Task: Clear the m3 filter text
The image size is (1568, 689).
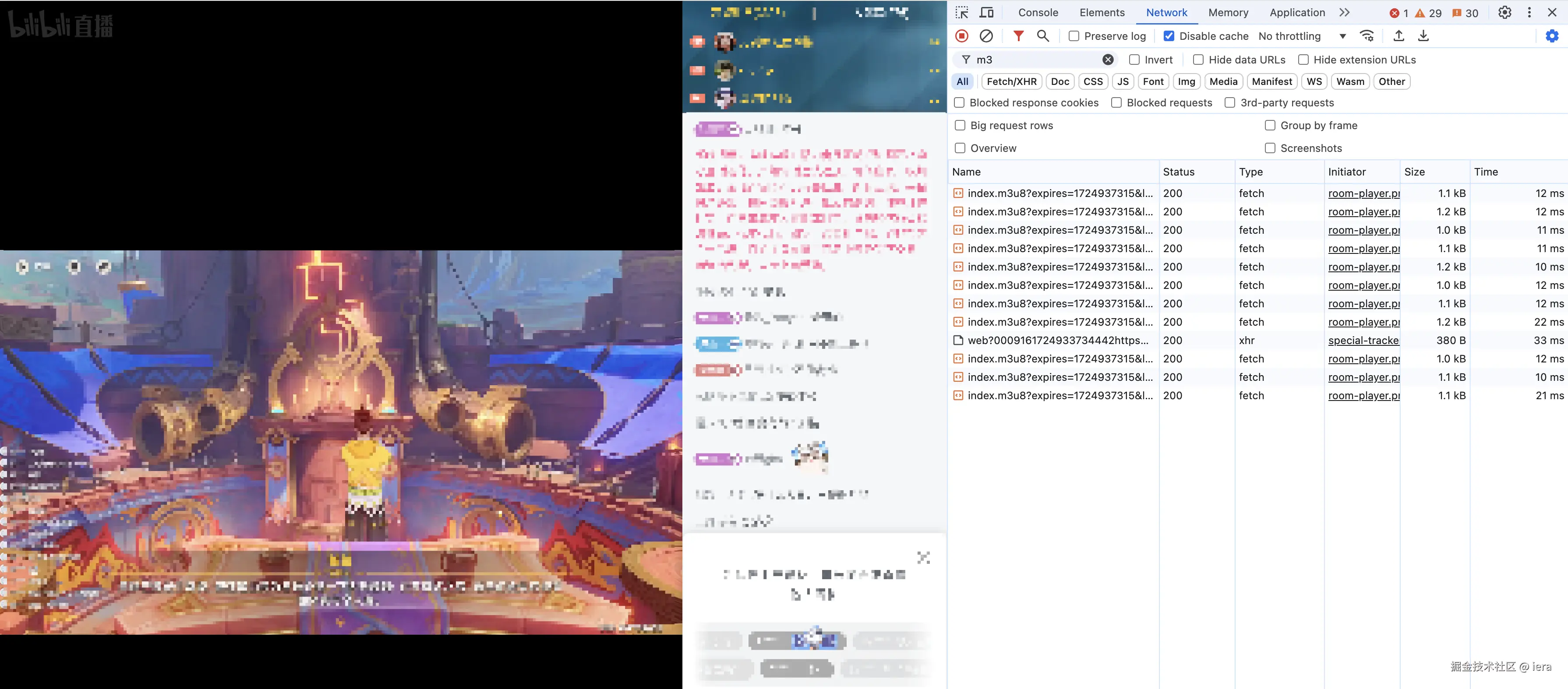Action: pyautogui.click(x=1108, y=60)
